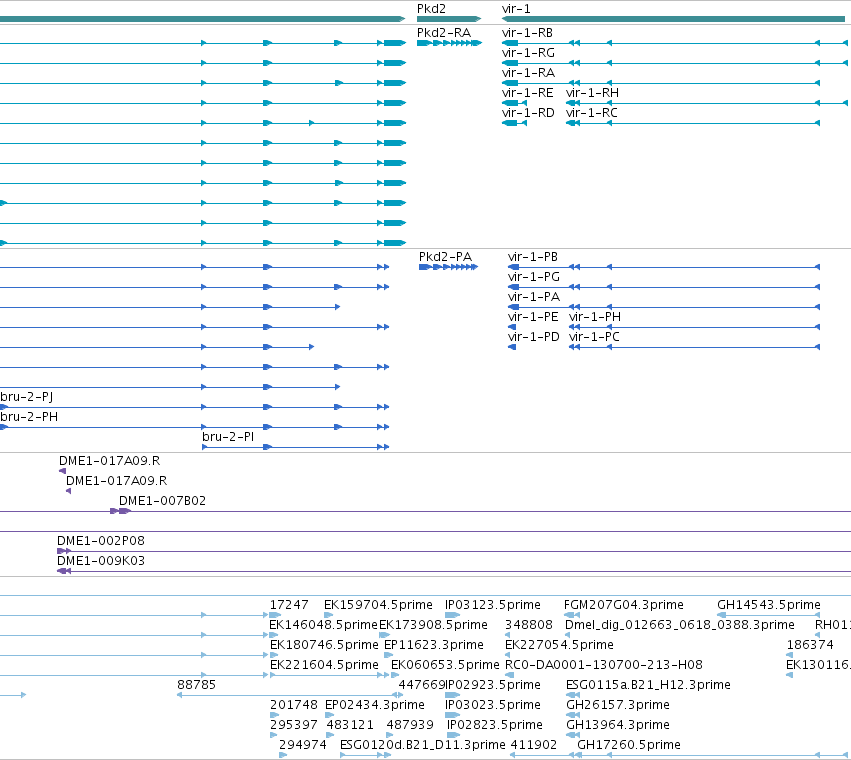This screenshot has width=851, height=760.
Task: Select the DME1-002P08 feature label
Action: (101, 541)
